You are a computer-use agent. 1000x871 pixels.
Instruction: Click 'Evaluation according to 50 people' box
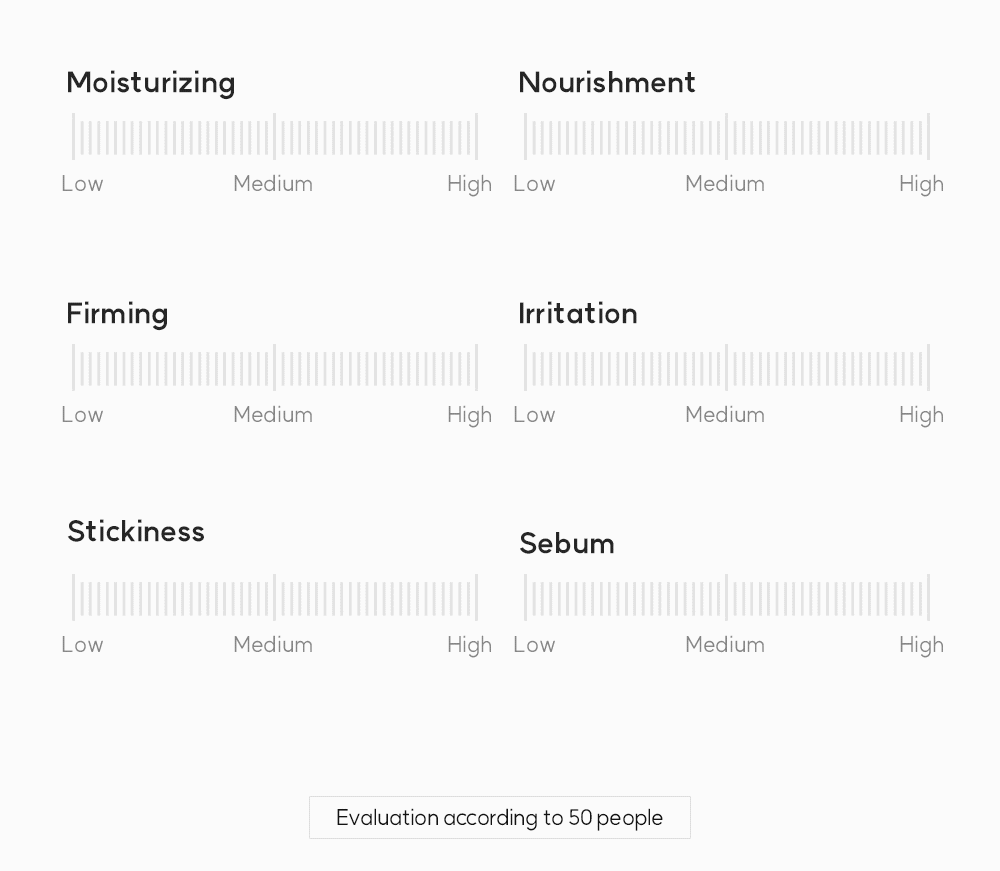pyautogui.click(x=500, y=818)
